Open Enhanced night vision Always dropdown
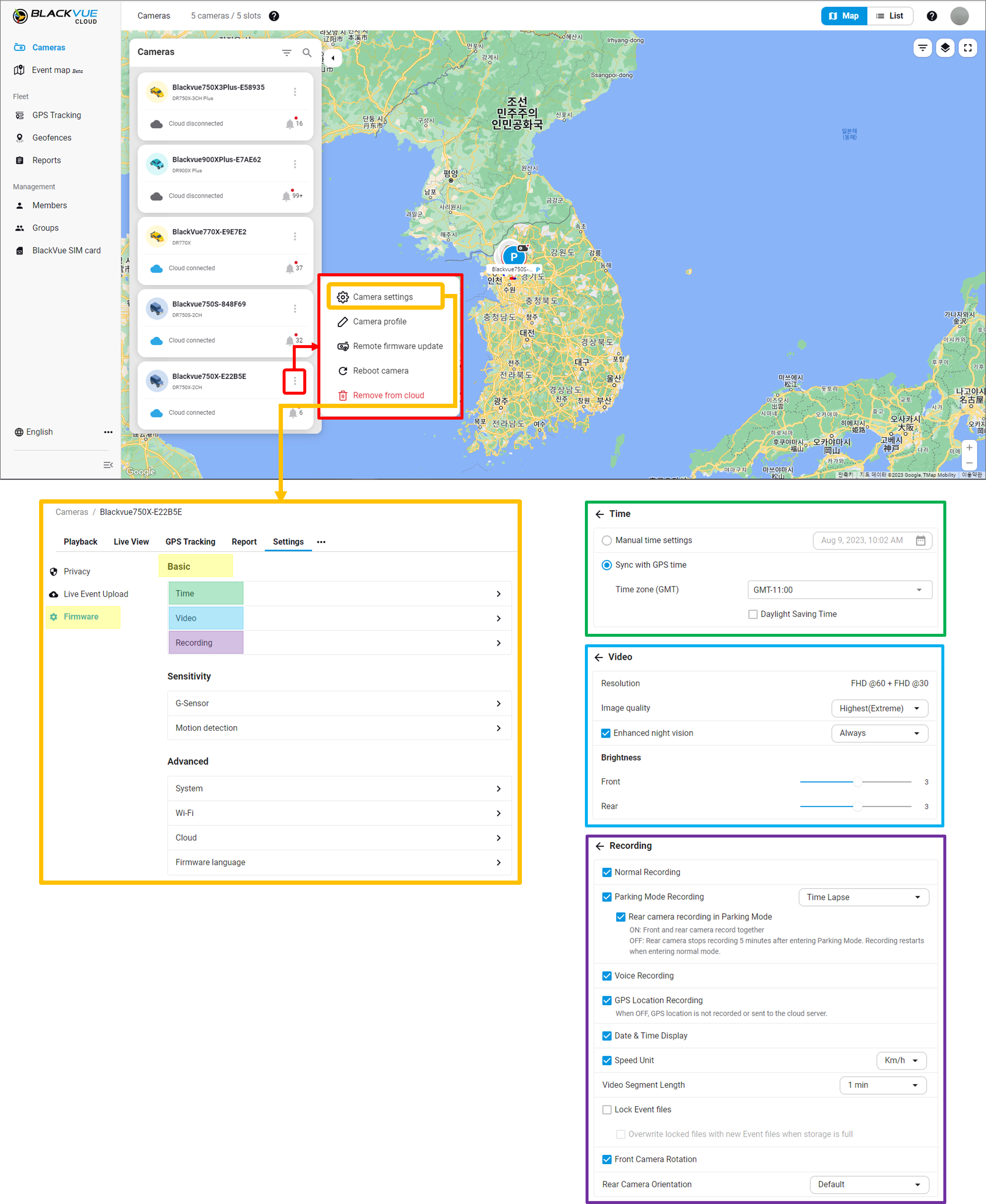This screenshot has width=986, height=1204. [x=879, y=733]
